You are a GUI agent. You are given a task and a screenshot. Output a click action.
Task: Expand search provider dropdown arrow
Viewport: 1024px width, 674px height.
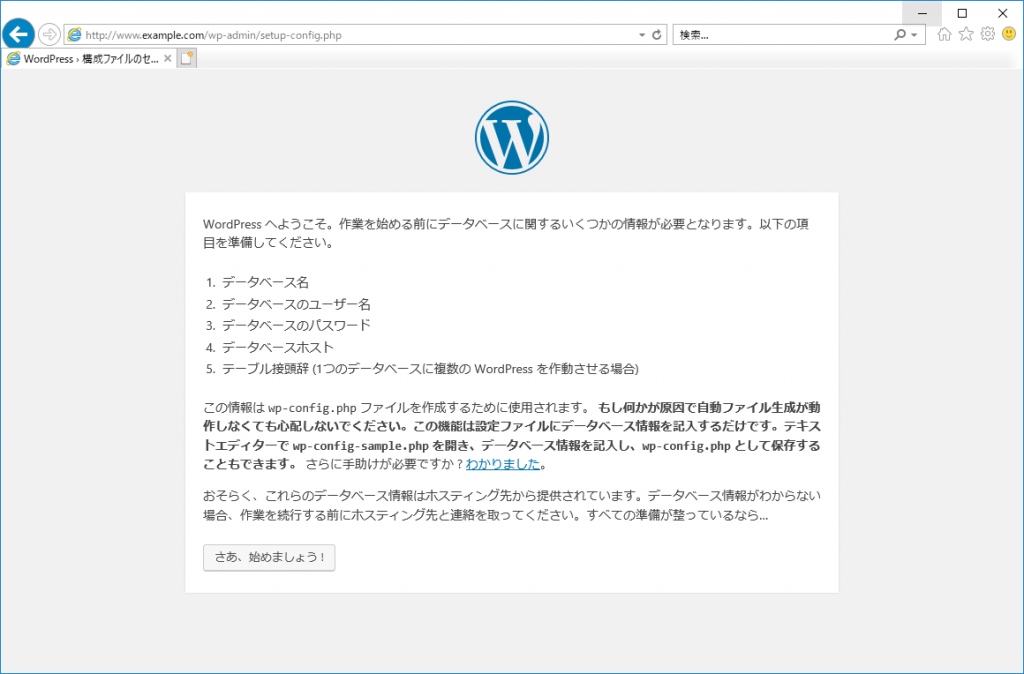pyautogui.click(x=914, y=35)
